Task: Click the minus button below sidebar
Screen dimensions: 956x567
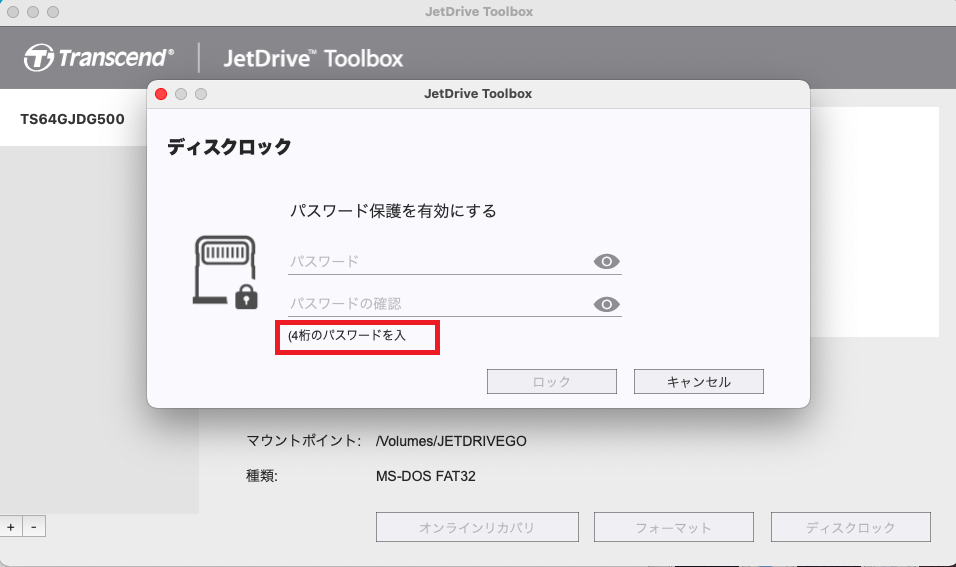Action: (34, 527)
